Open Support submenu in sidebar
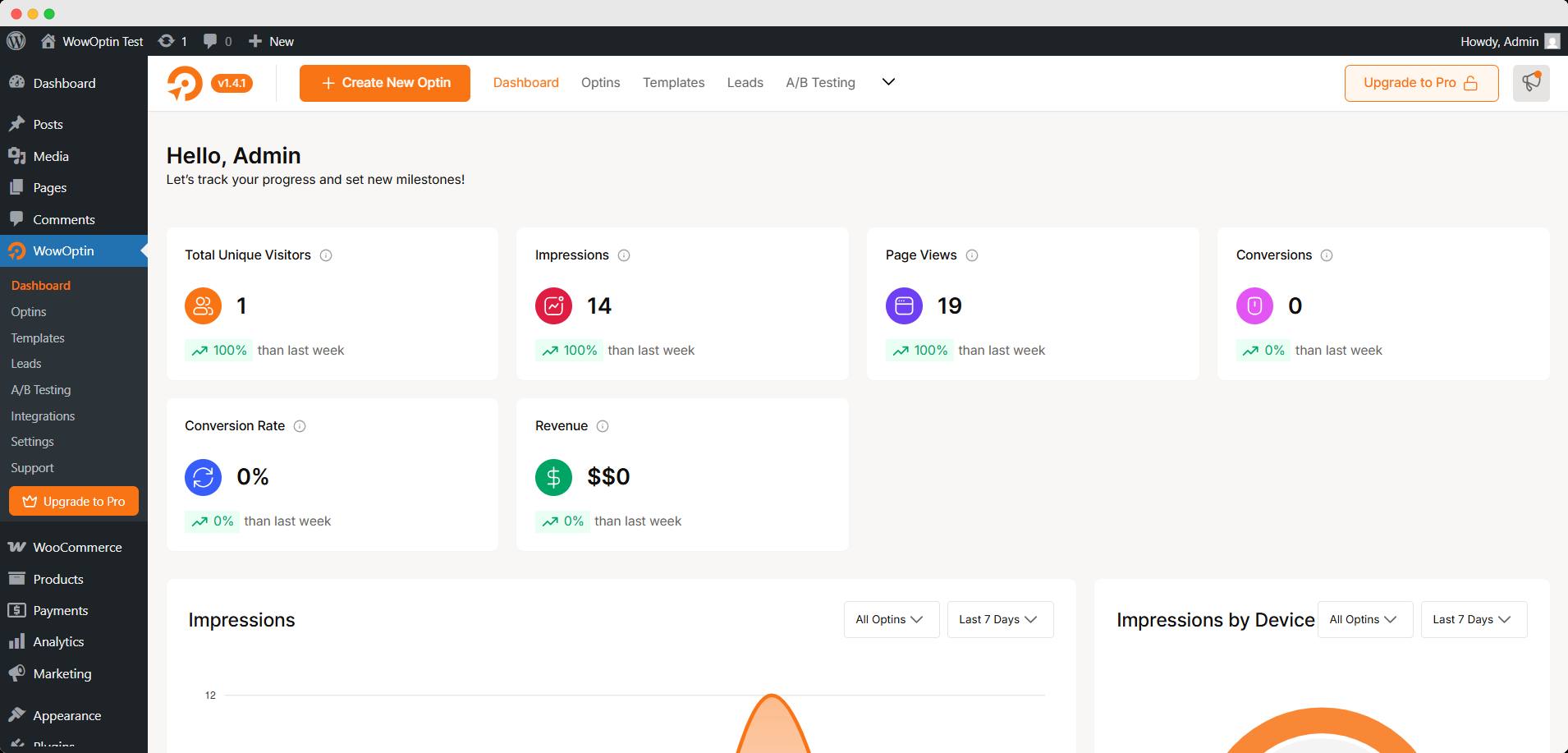This screenshot has height=753, width=1568. [32, 468]
